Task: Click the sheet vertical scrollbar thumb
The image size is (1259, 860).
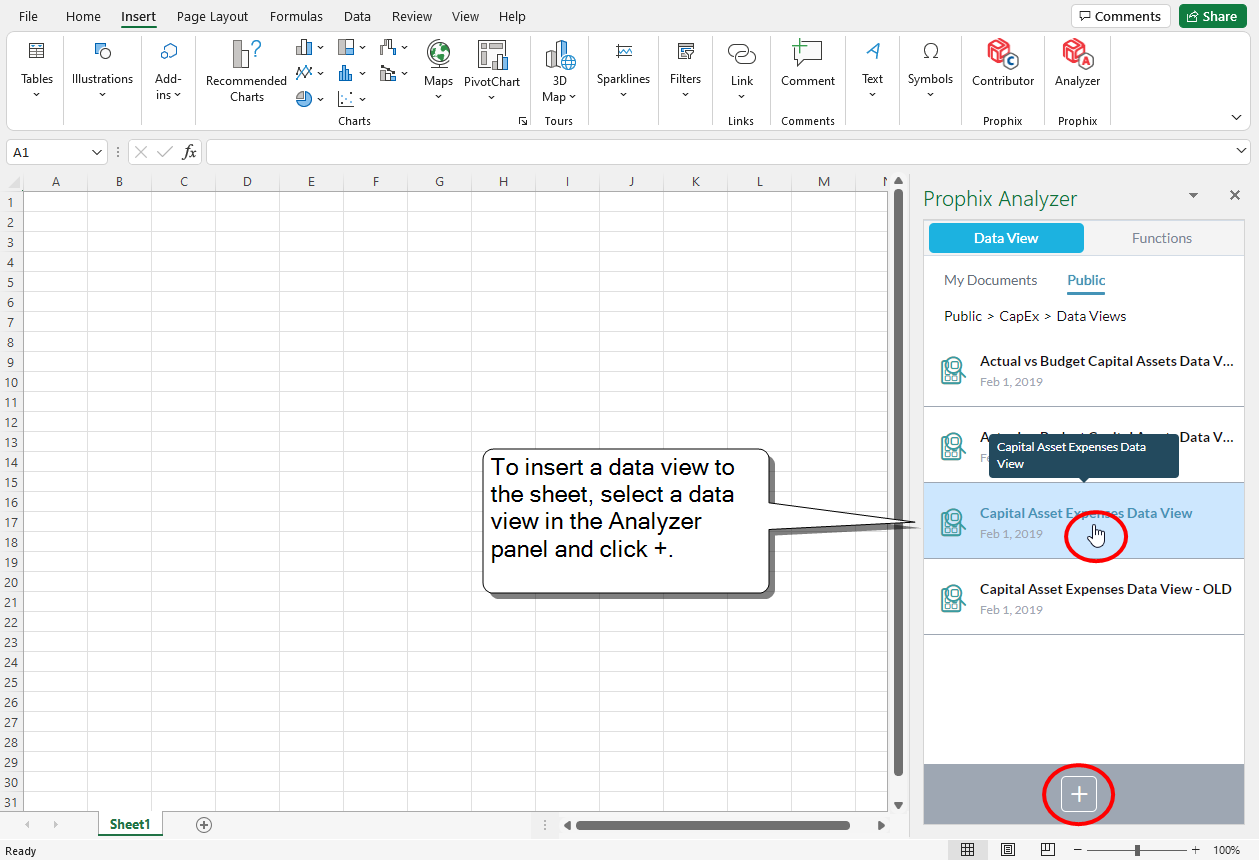Action: point(898,482)
